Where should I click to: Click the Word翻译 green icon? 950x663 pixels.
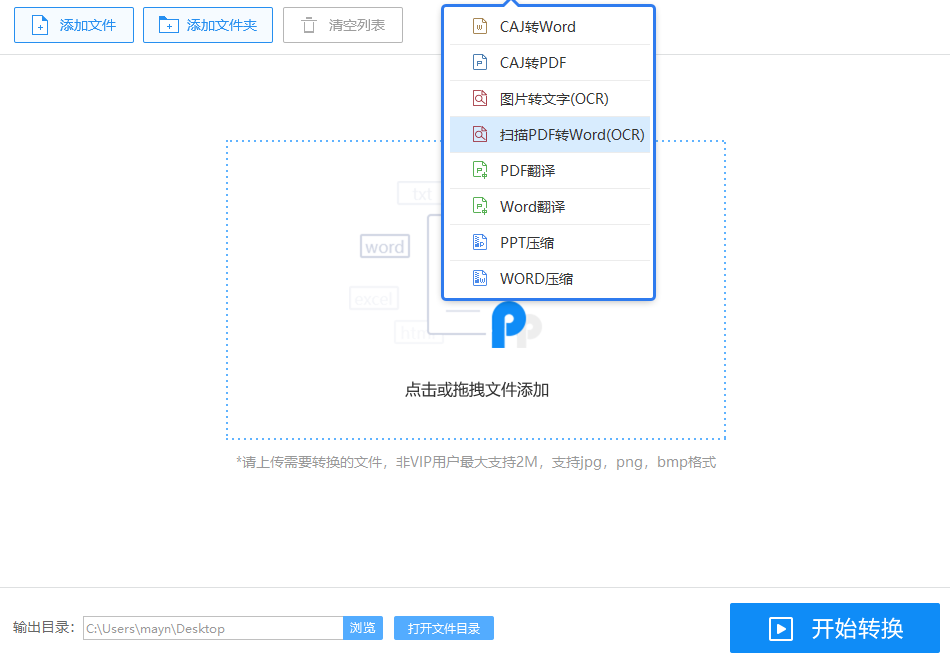480,207
